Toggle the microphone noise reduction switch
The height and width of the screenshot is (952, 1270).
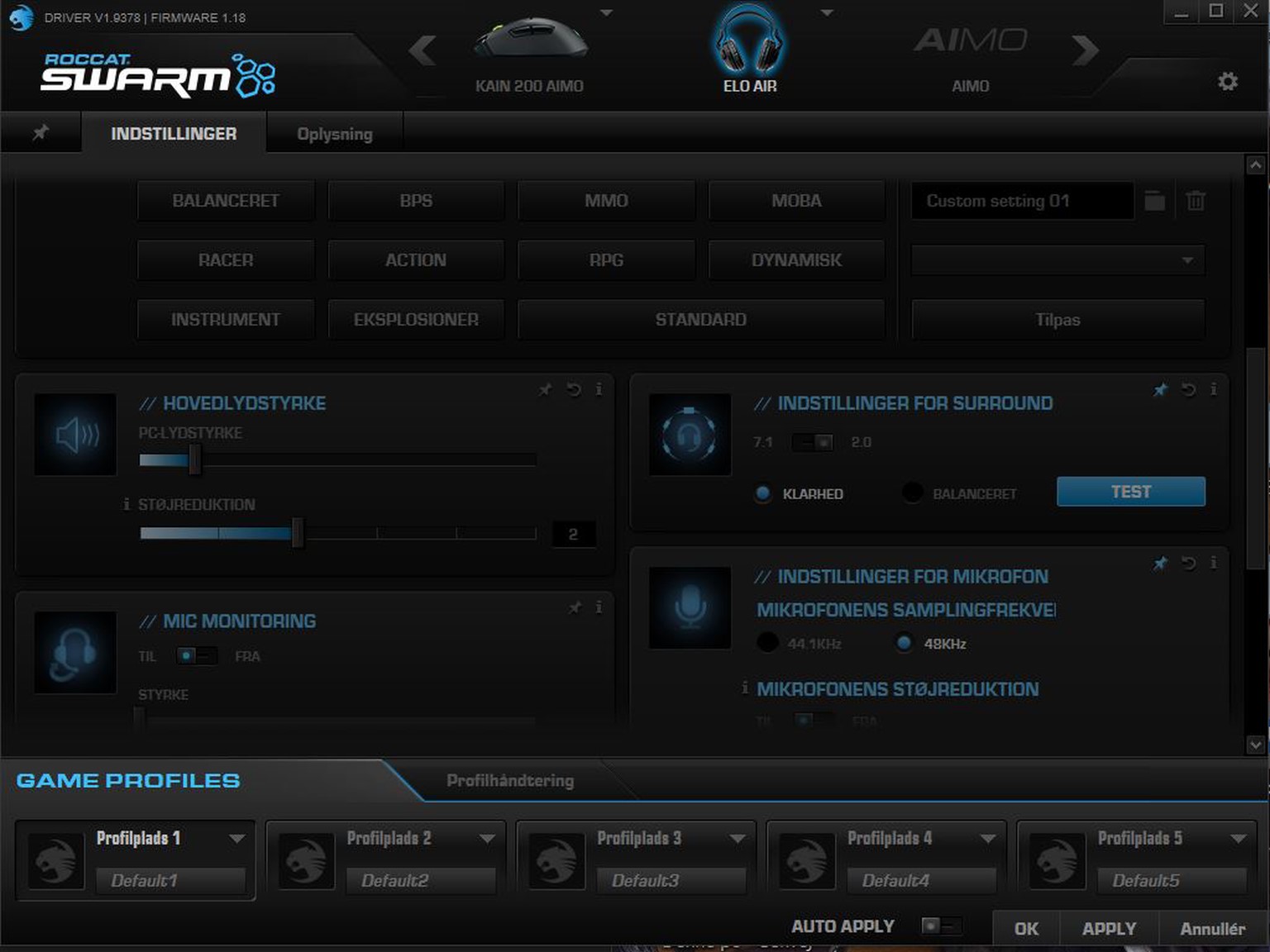(814, 720)
